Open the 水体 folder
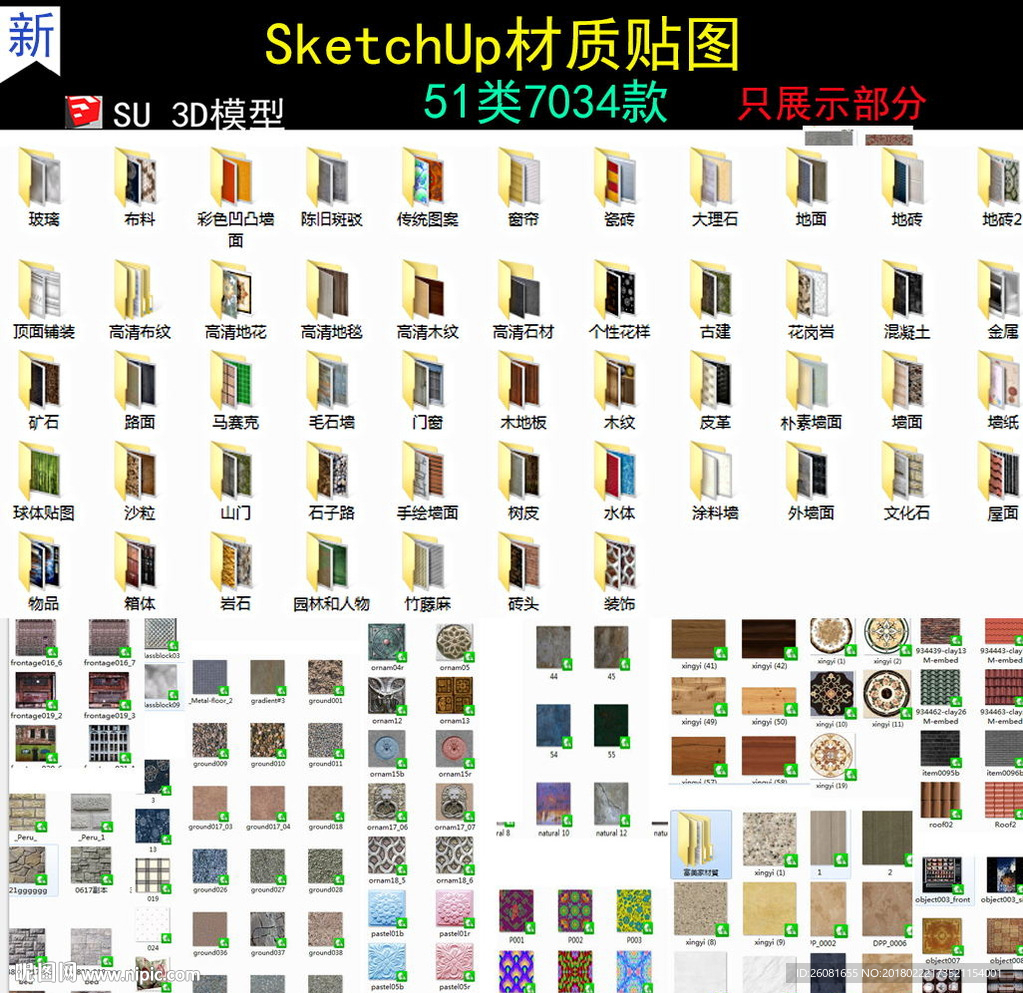 (x=618, y=472)
